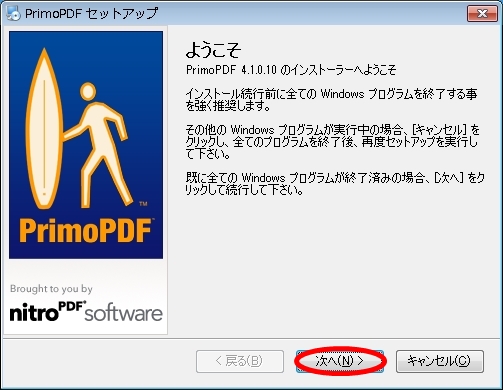Click the "Brought to you by" text

click(x=51, y=289)
